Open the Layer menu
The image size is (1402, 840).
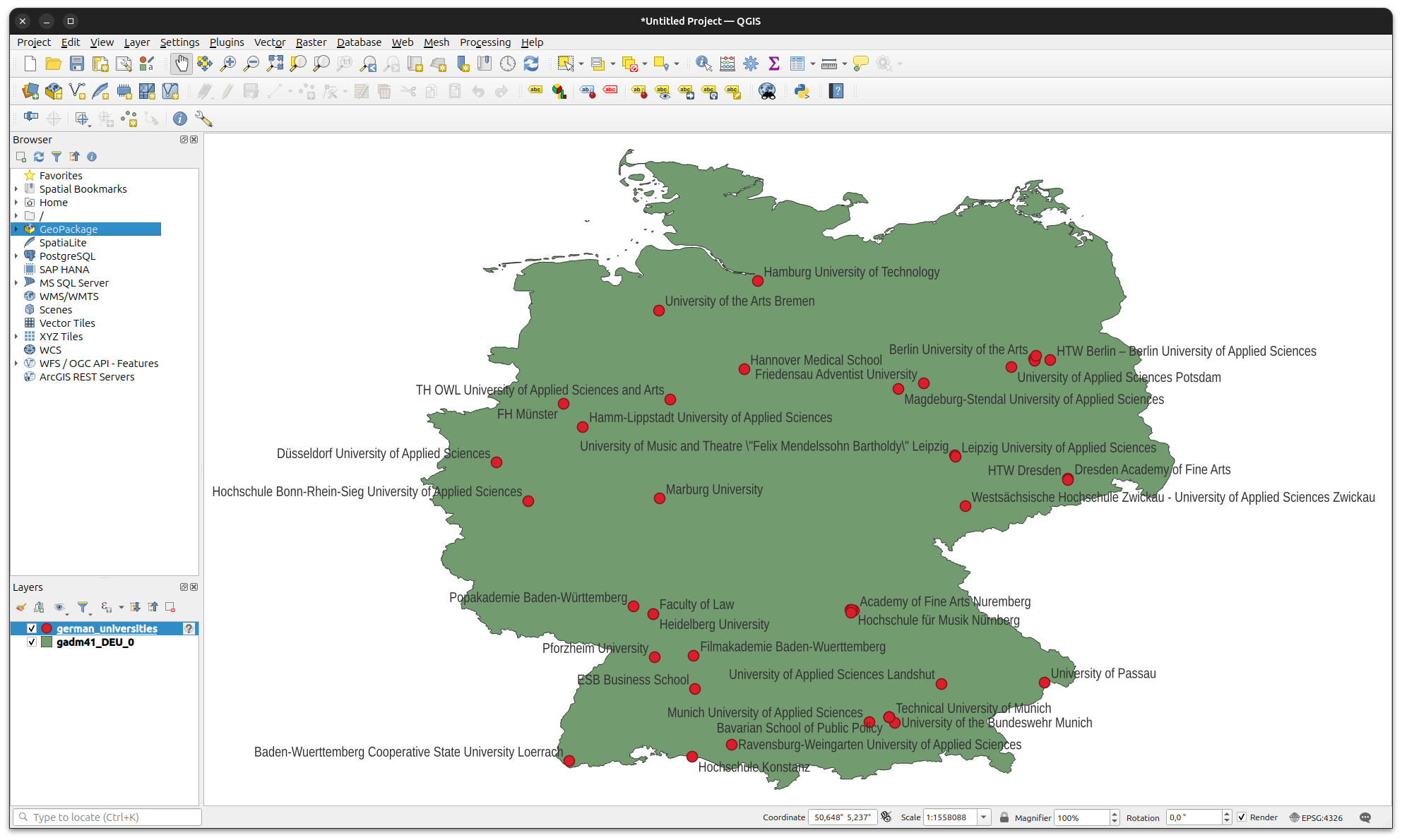click(137, 42)
